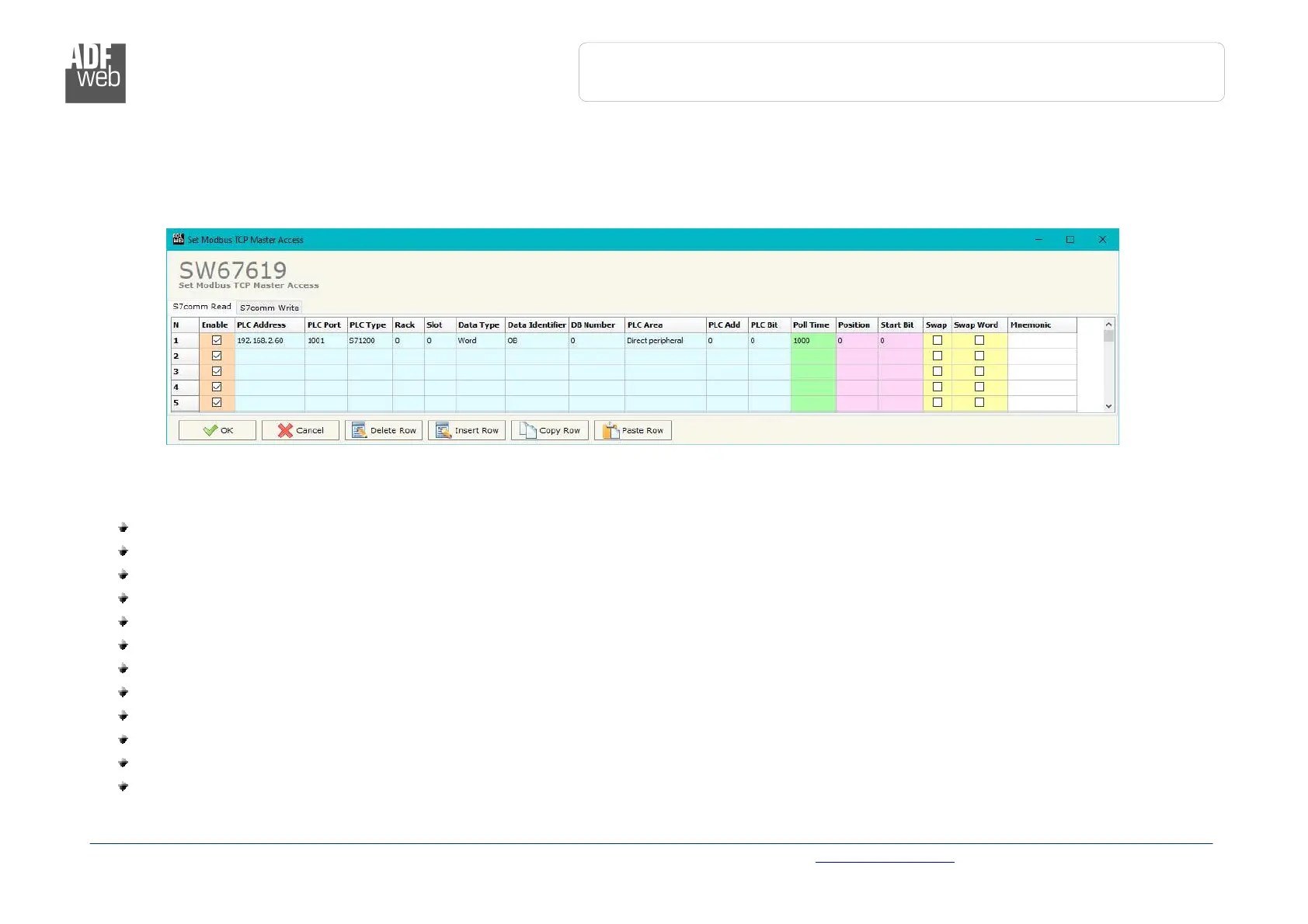Click the PLC Area column header
The image size is (1308, 924).
tap(666, 325)
